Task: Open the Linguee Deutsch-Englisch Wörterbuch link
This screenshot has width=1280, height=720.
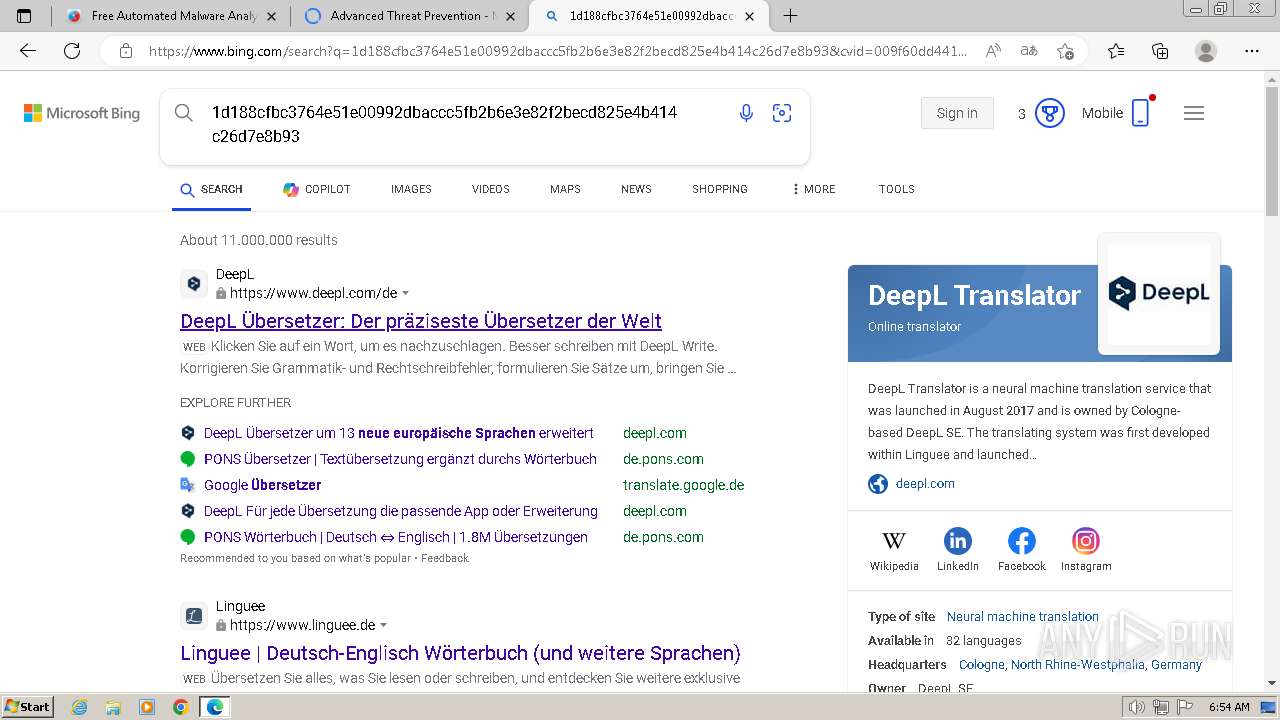Action: coord(460,653)
